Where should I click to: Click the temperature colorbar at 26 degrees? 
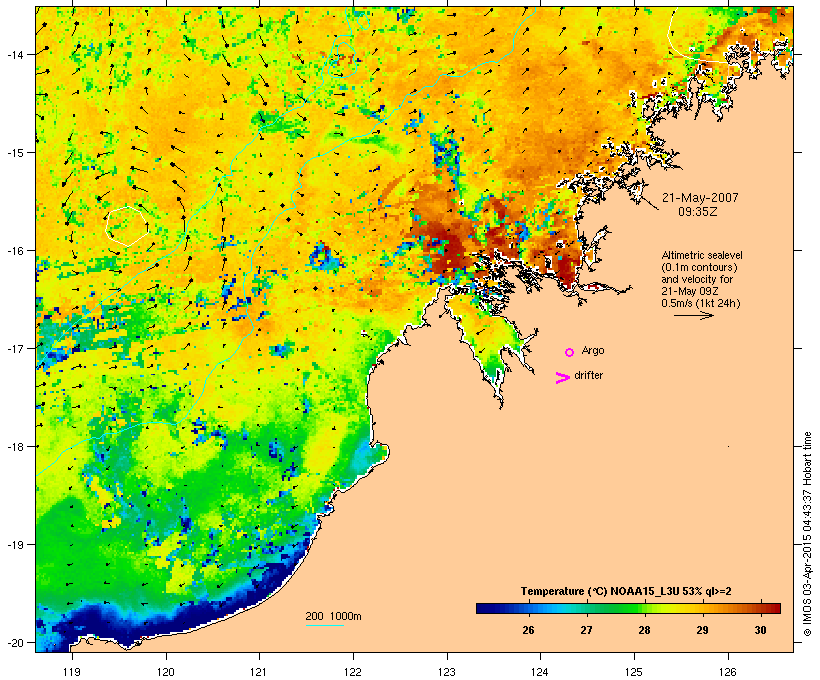[528, 608]
